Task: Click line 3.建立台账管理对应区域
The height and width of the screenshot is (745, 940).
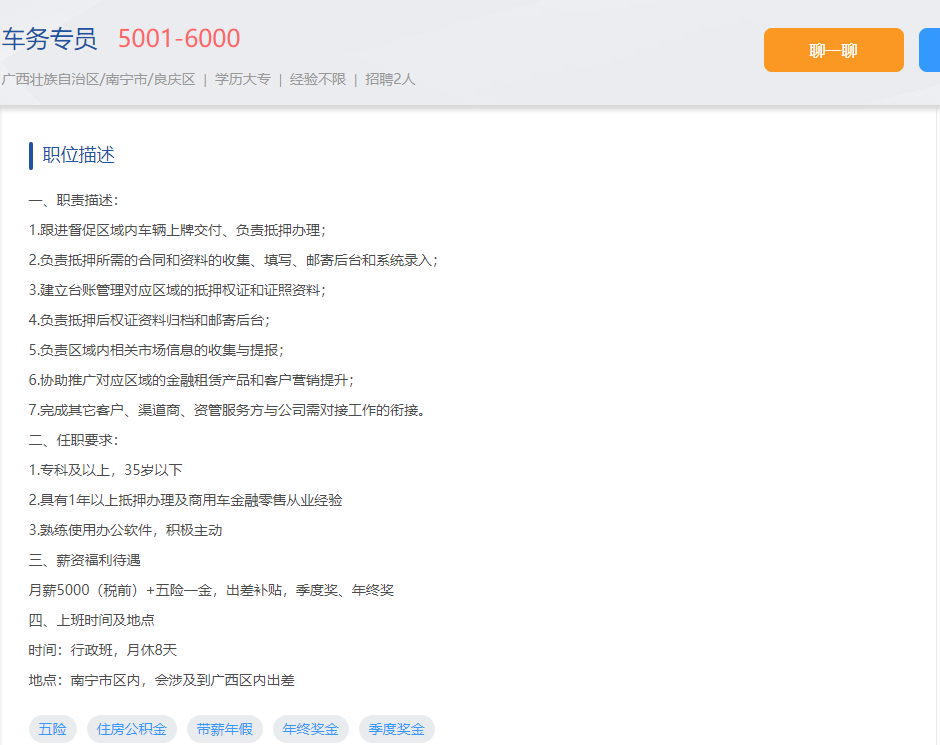Action: pyautogui.click(x=177, y=290)
